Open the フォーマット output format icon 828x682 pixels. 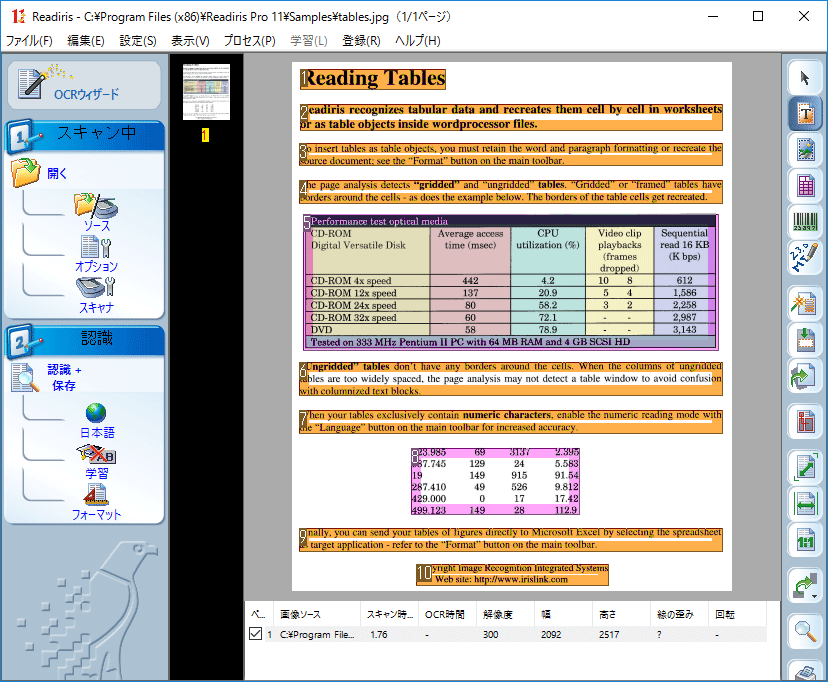click(96, 495)
